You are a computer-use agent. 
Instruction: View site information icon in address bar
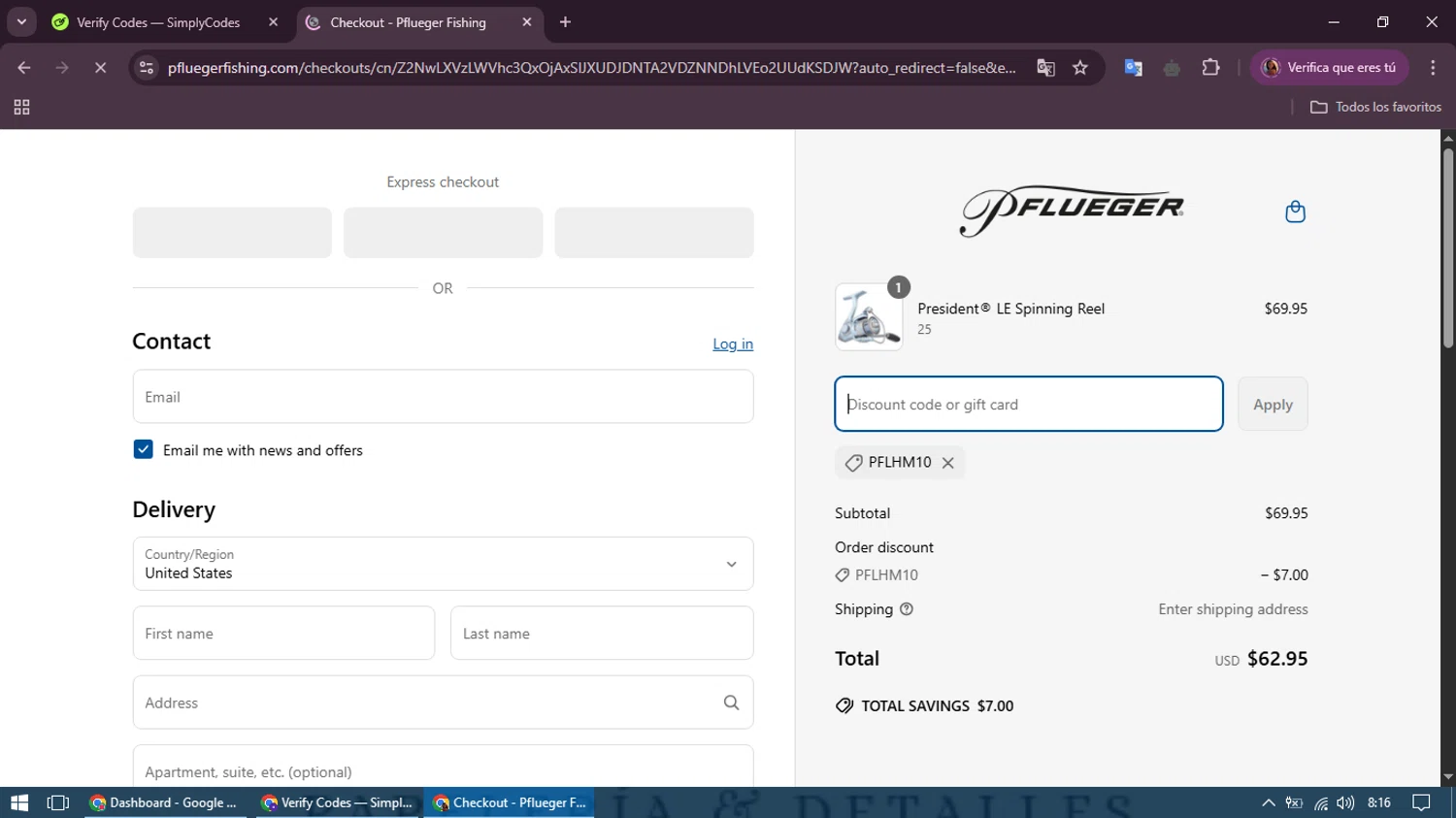[147, 68]
